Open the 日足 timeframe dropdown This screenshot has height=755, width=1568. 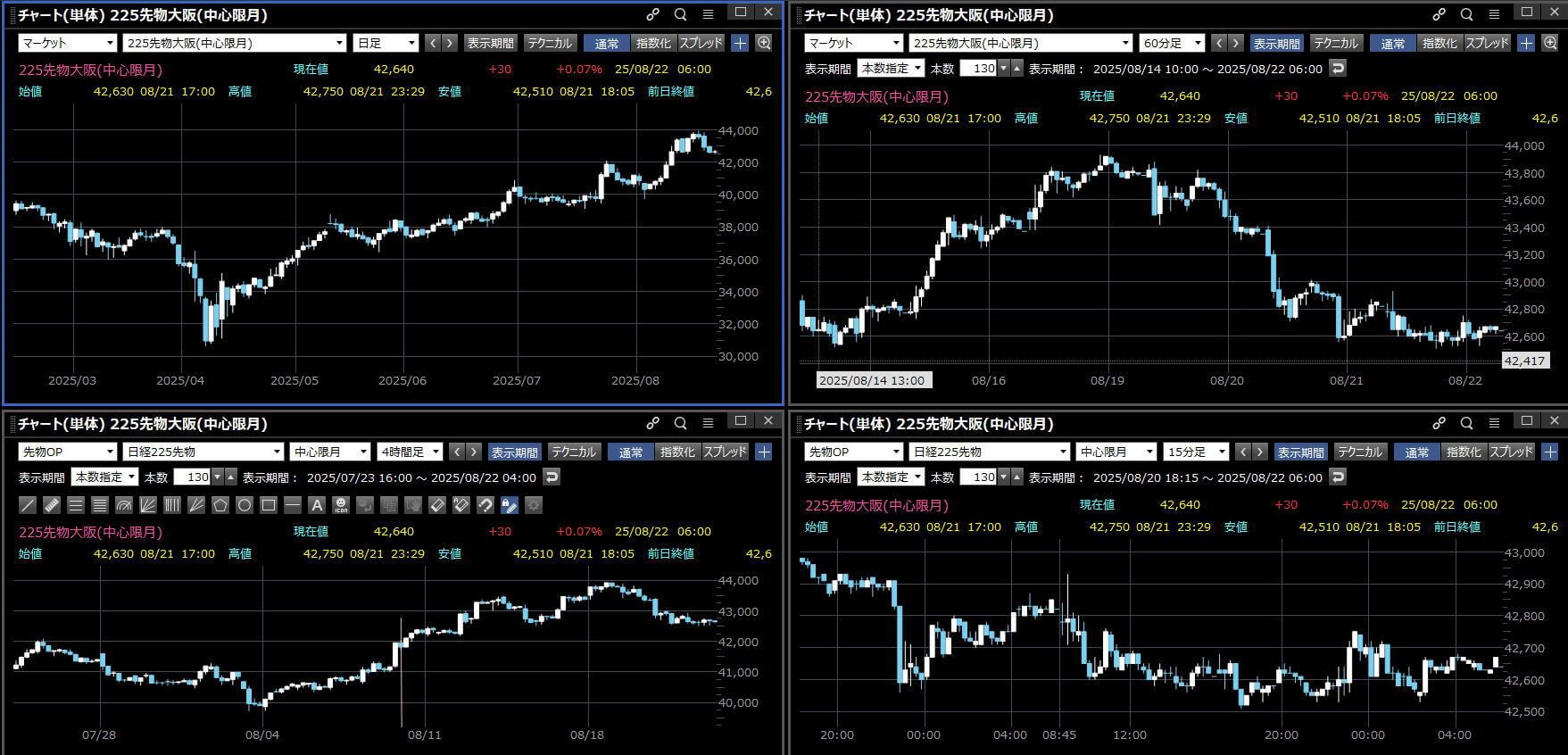pyautogui.click(x=386, y=43)
